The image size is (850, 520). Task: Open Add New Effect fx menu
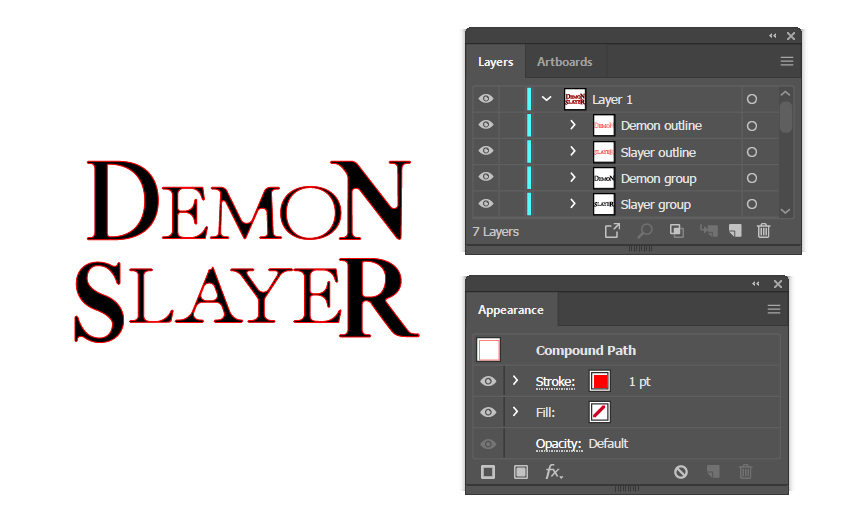pos(553,472)
